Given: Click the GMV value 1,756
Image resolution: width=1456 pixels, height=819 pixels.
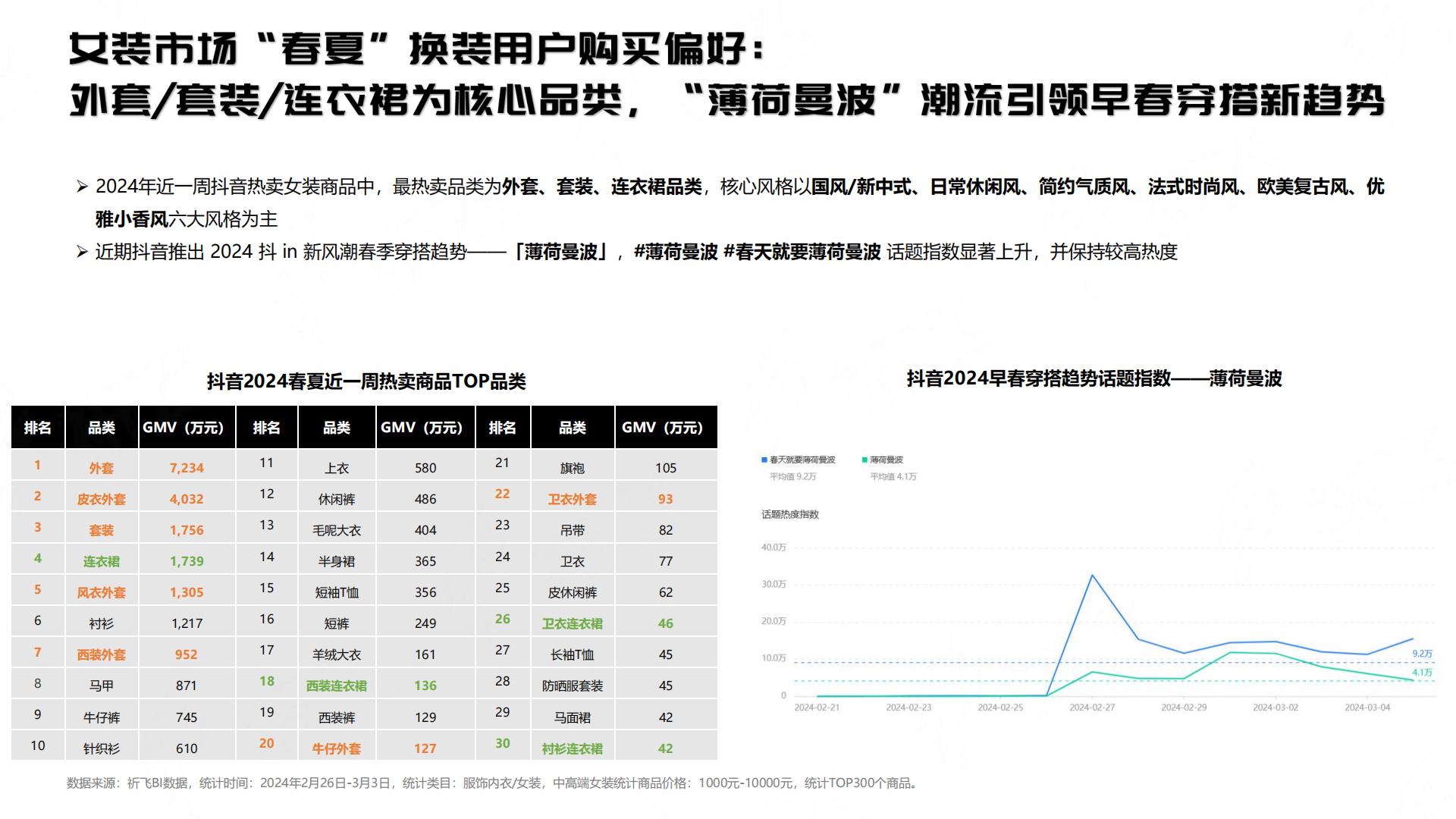Looking at the screenshot, I should click(x=187, y=530).
